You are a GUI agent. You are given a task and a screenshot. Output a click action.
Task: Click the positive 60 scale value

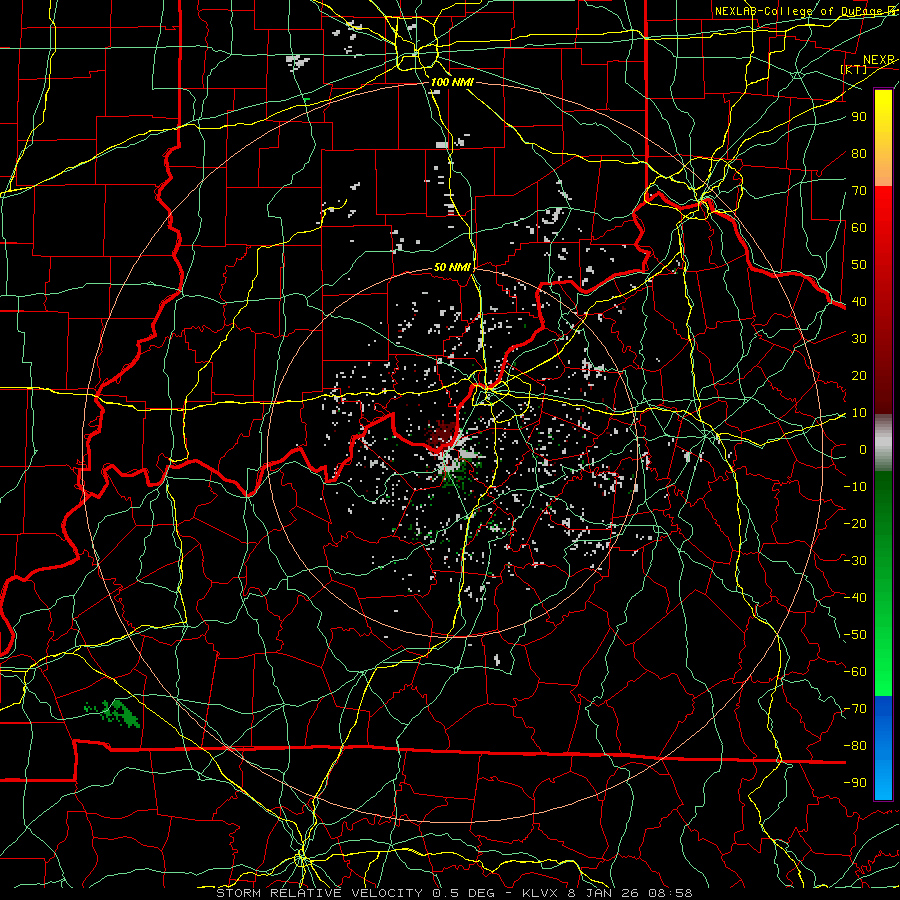[x=859, y=227]
